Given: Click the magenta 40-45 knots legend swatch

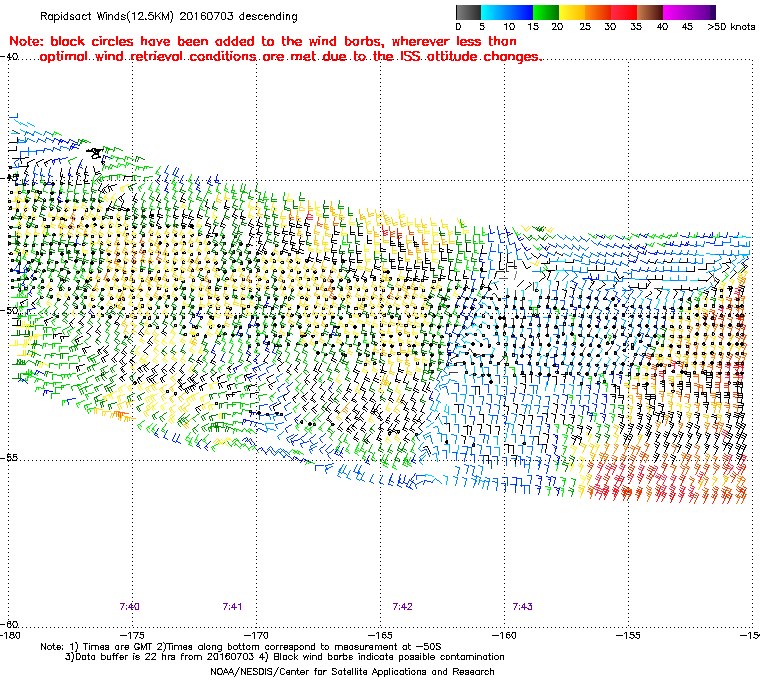Looking at the screenshot, I should (676, 13).
